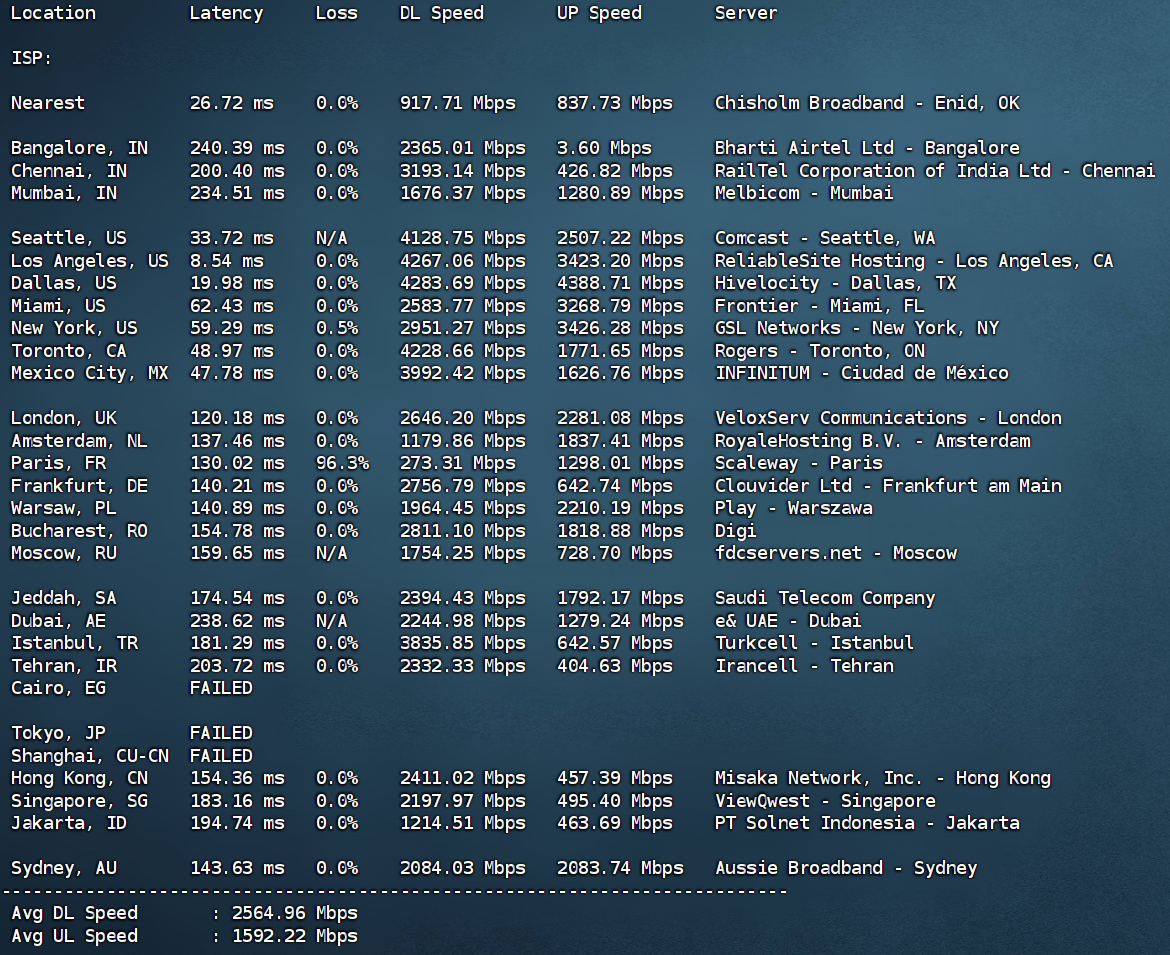Select 'VeloxServ Communications - London' server
Screen dimensions: 1170x955
coord(888,419)
